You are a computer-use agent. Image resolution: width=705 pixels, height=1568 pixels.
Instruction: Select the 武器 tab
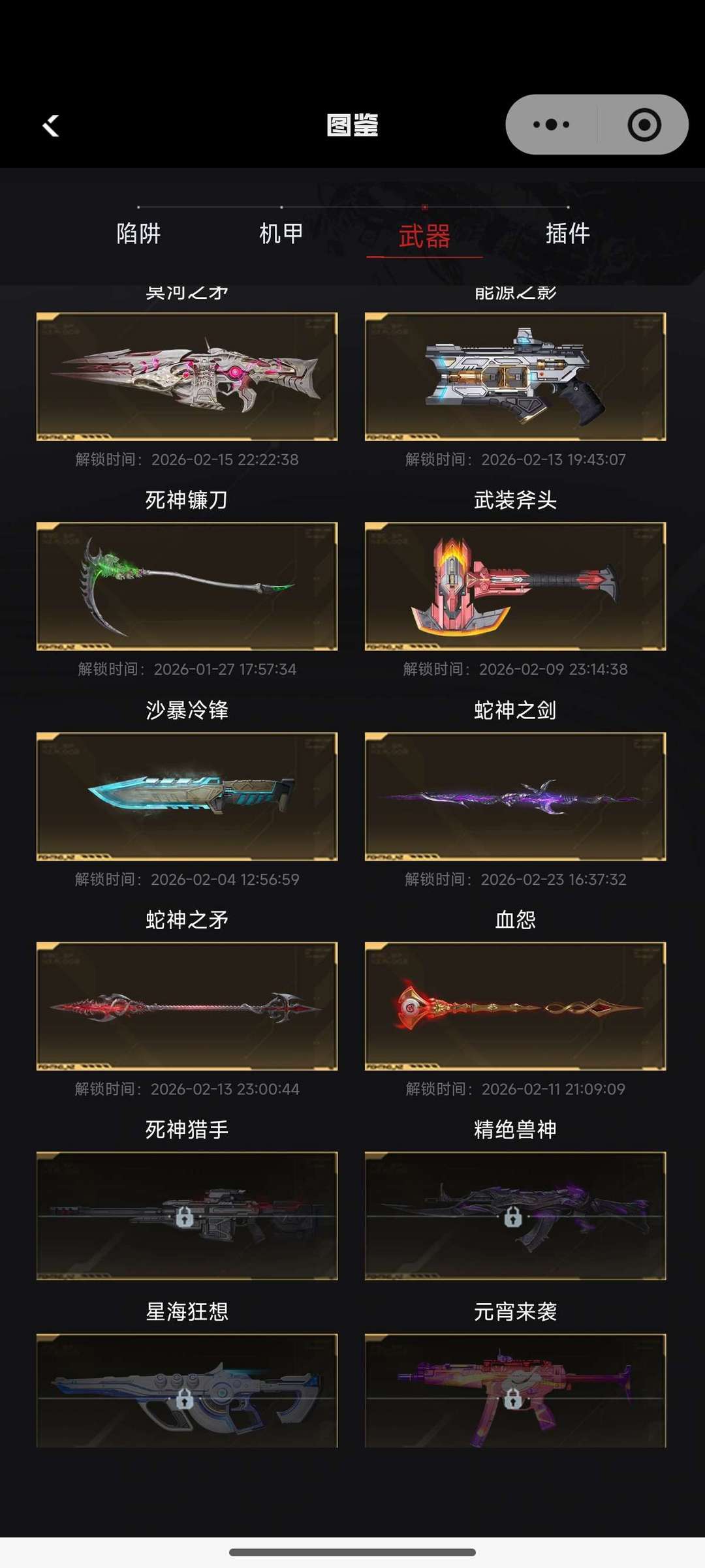click(x=424, y=236)
